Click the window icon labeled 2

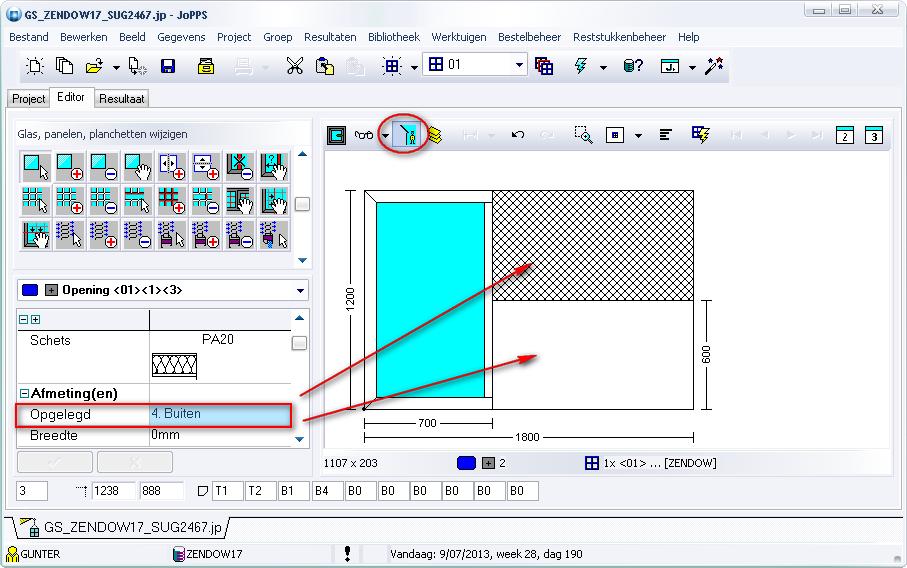point(845,135)
